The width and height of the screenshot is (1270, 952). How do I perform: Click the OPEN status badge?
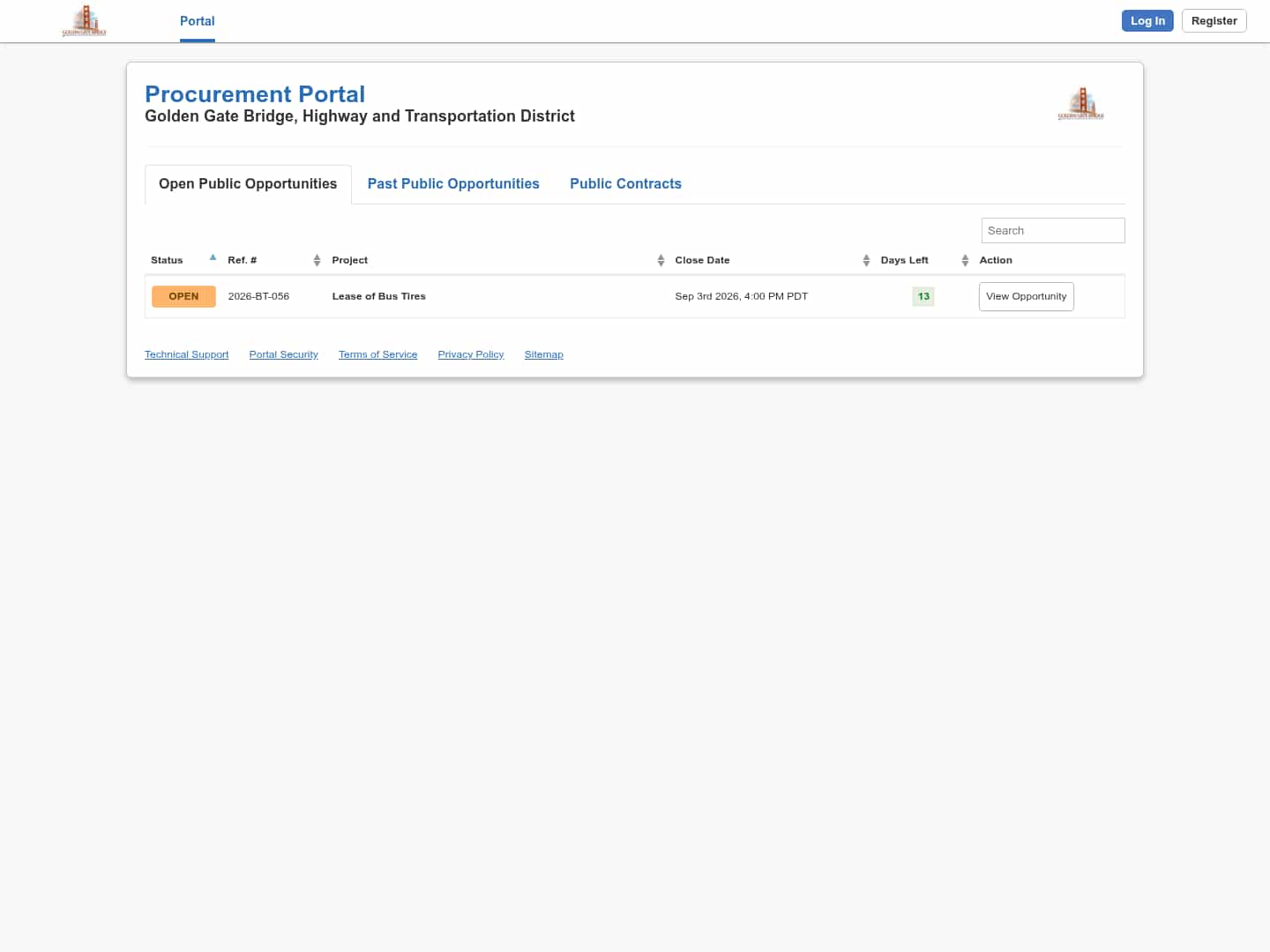183,296
